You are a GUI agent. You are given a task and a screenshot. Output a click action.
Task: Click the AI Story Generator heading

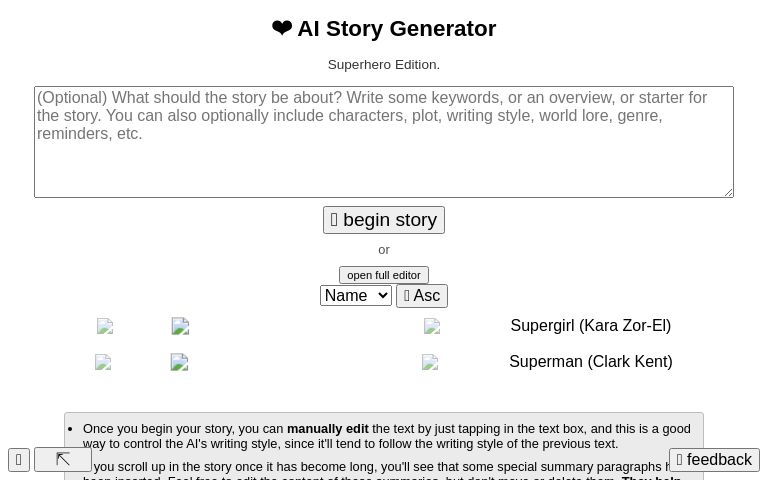396,29
